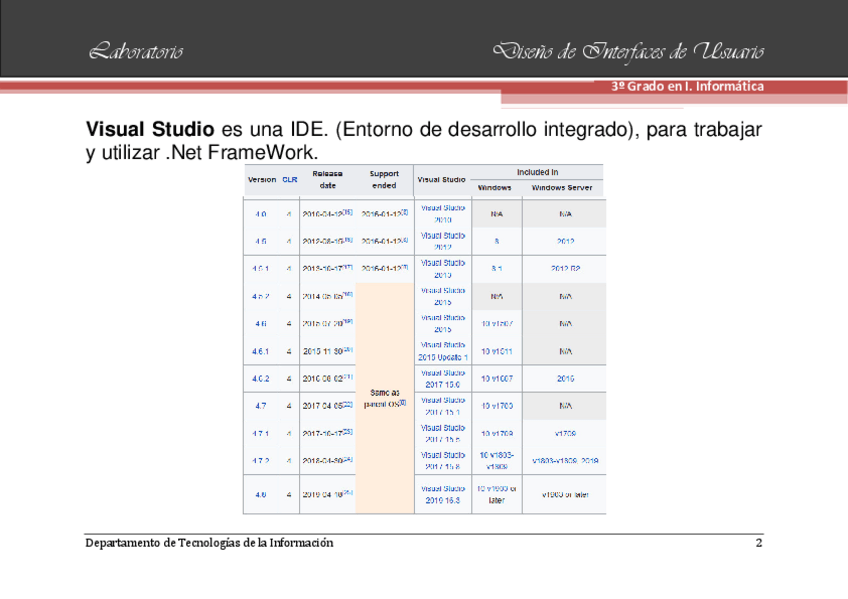Click Windows 'N/A' cell in the 4.0 row

pyautogui.click(x=496, y=214)
